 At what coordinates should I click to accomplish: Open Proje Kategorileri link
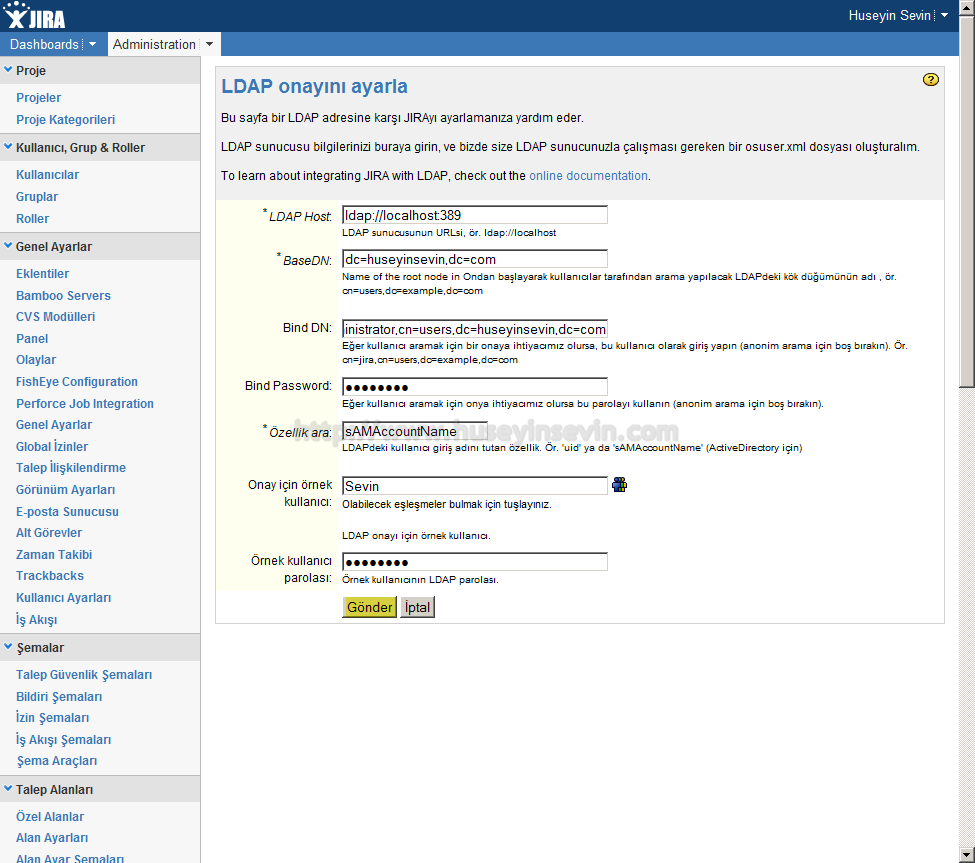(65, 119)
